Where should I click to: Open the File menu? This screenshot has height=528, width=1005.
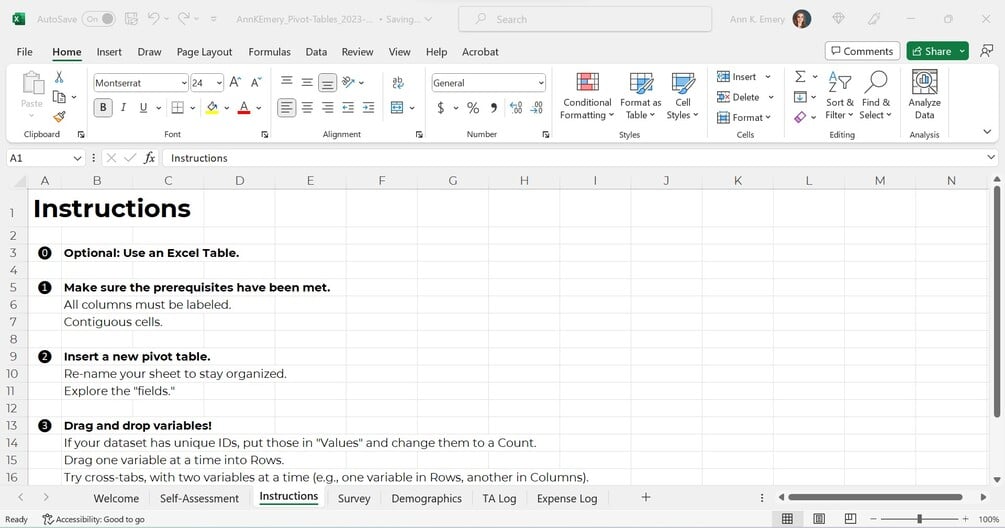click(x=24, y=52)
